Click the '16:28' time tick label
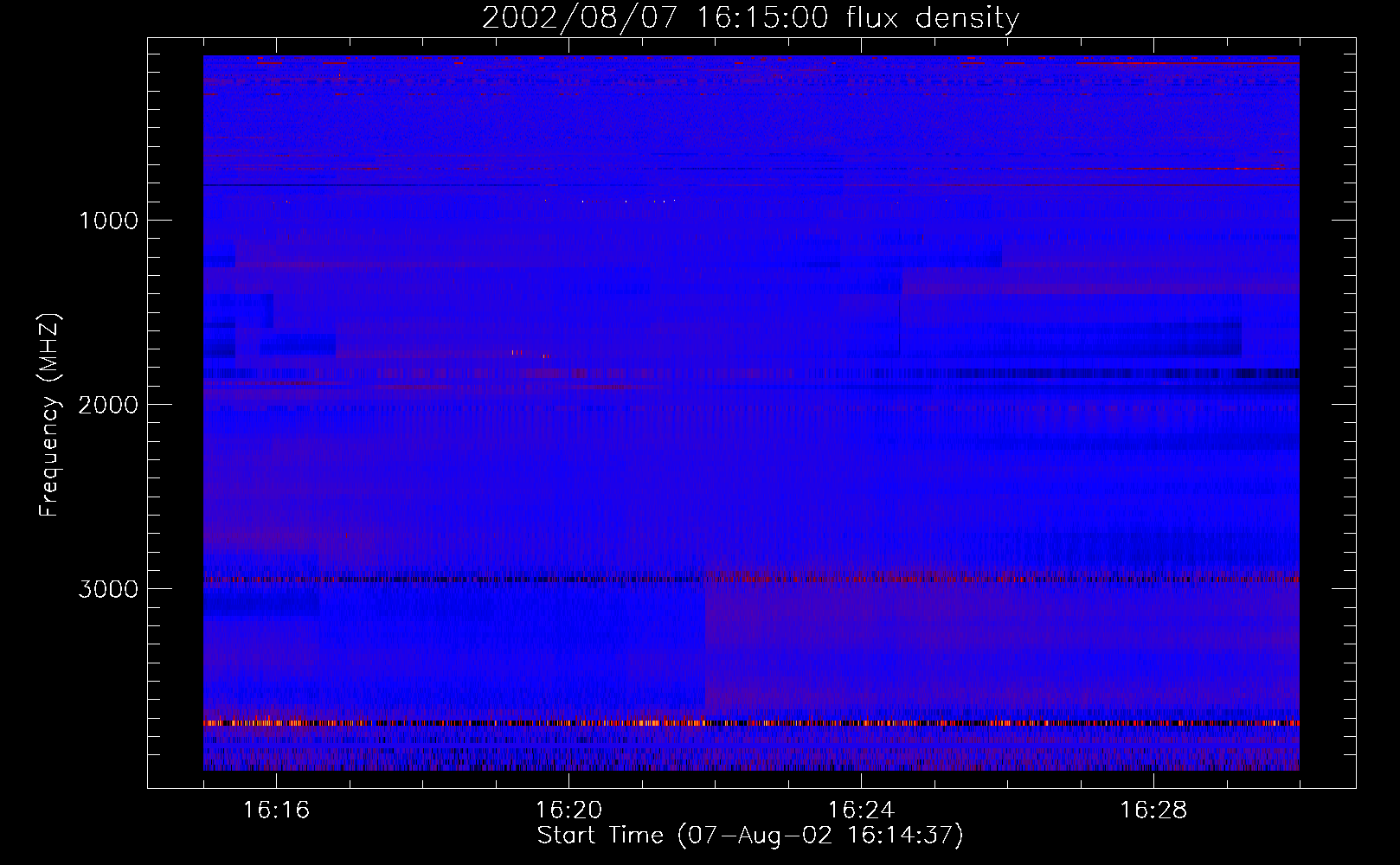1400x865 pixels. coord(1153,811)
